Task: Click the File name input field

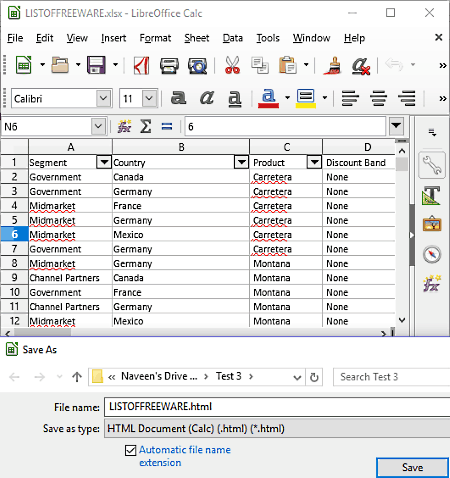Action: [277, 407]
